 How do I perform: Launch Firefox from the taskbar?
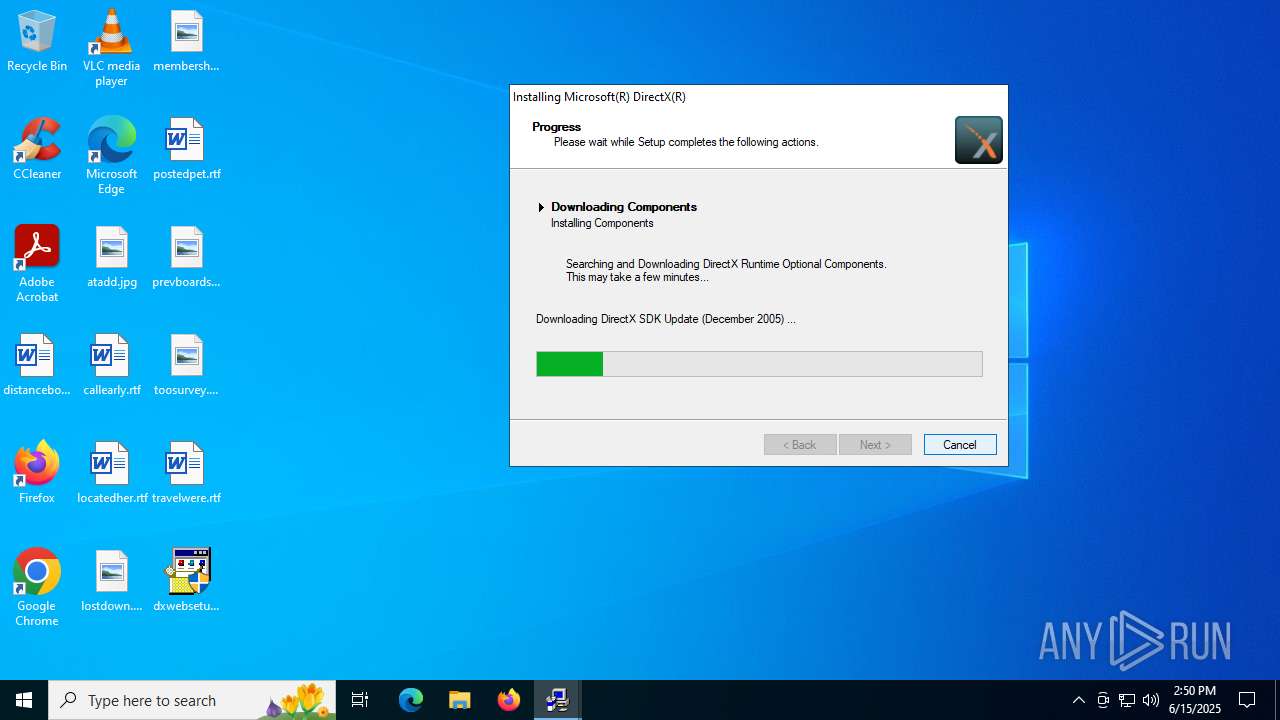(509, 700)
